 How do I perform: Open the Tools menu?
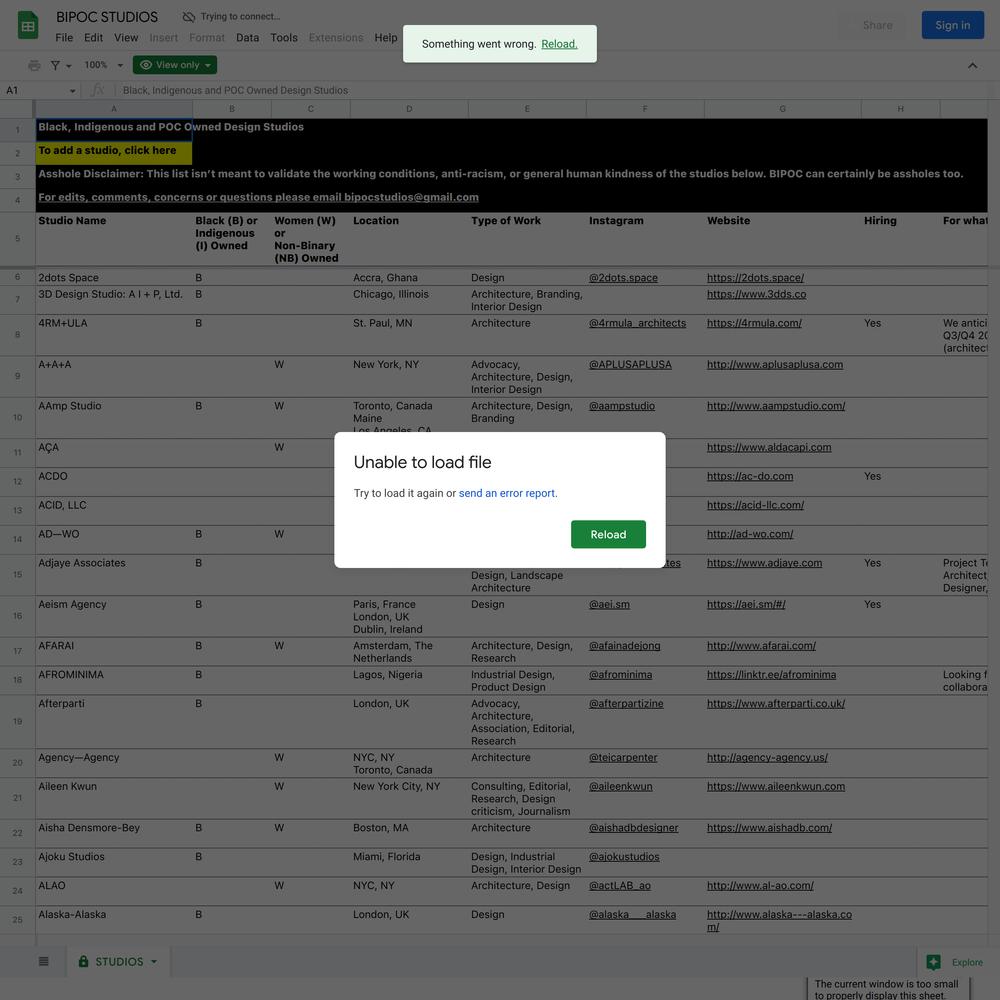click(x=284, y=38)
